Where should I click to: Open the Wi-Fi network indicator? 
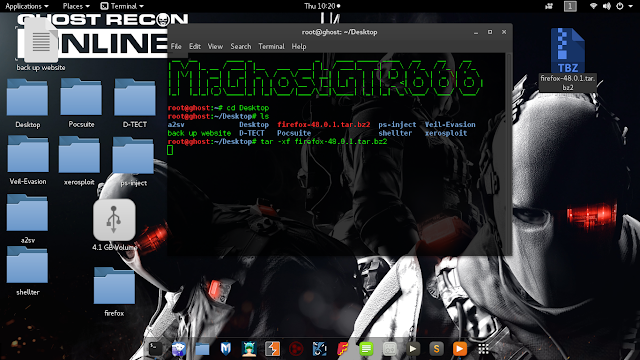(593, 6)
